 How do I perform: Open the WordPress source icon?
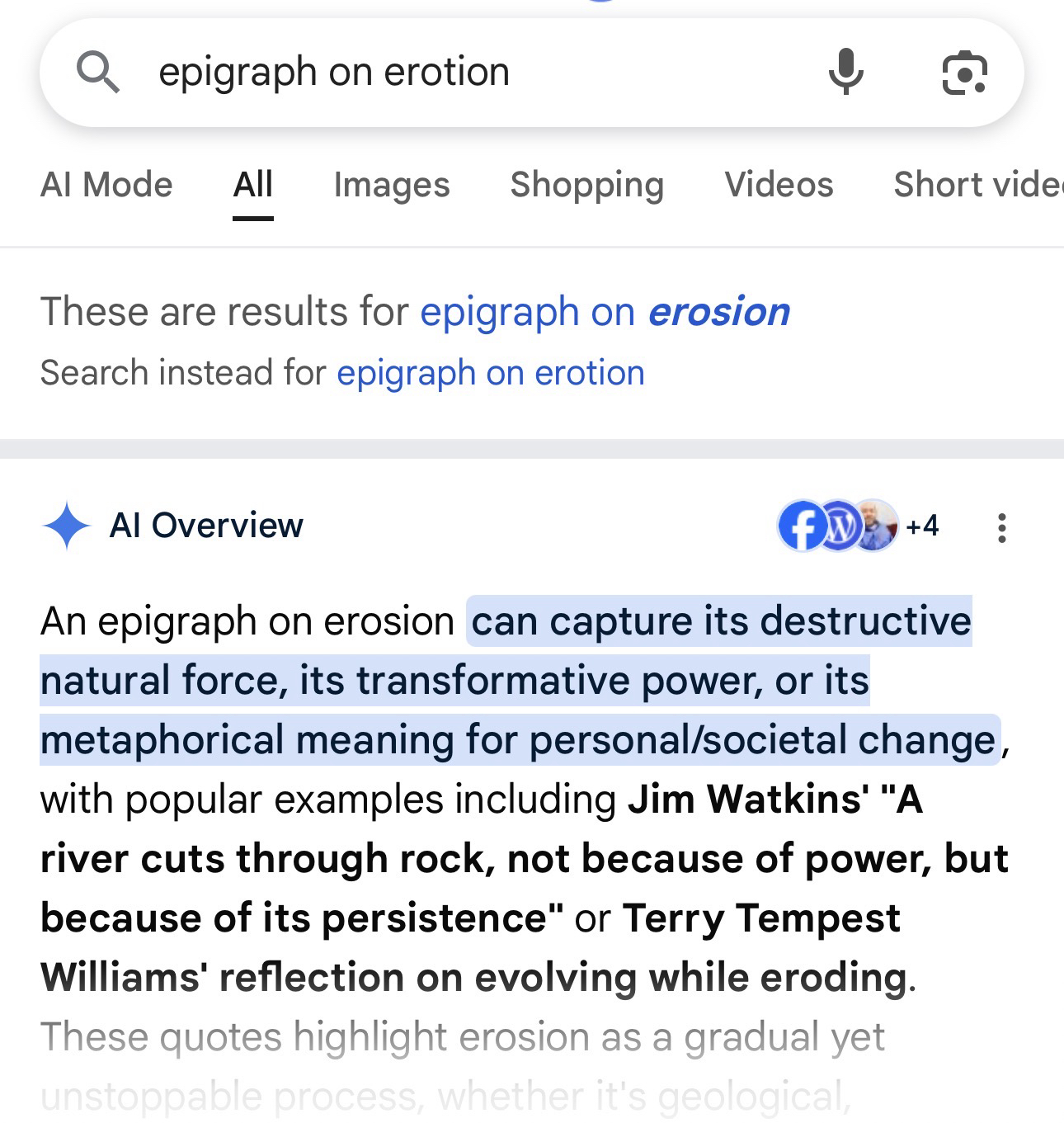coord(839,526)
